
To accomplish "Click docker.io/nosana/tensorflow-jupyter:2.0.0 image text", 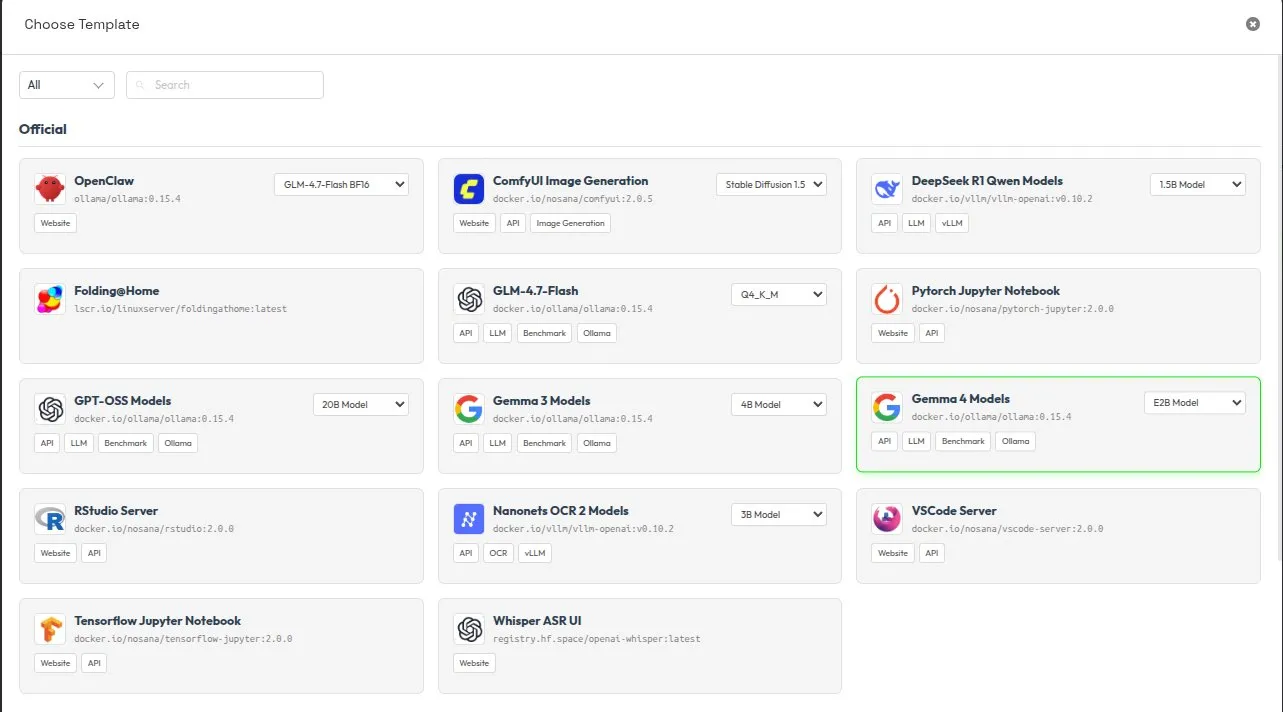I will 183,639.
